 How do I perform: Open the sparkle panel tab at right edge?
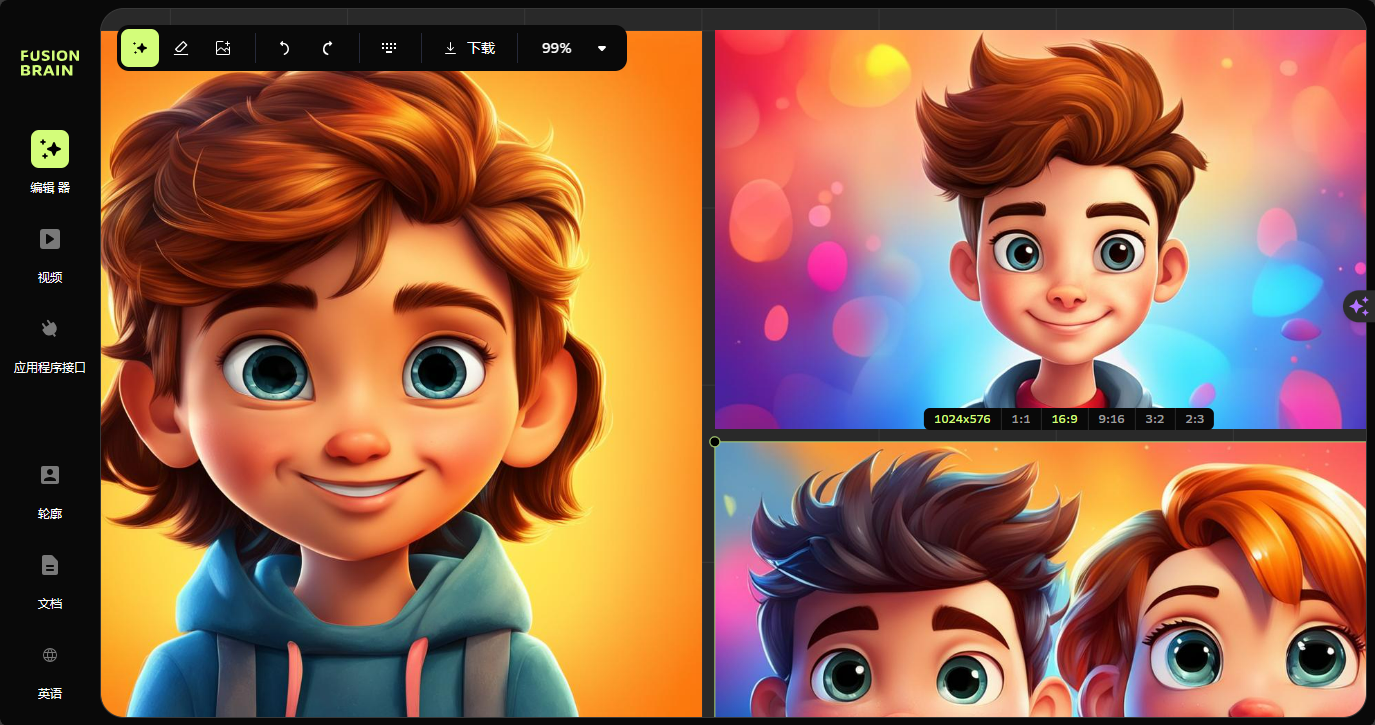(1358, 307)
